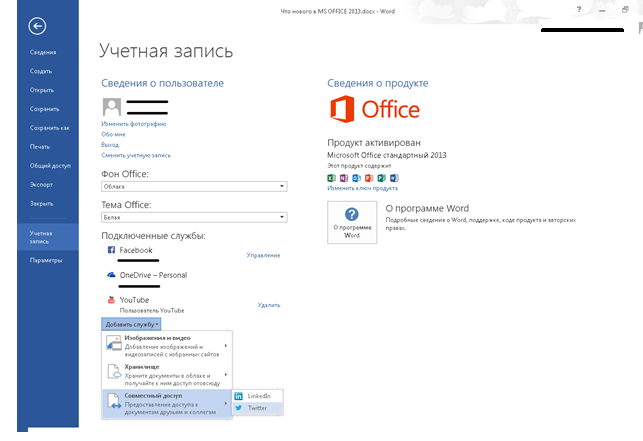
Task: Click the question mark Help icon in title bar
Action: (x=579, y=10)
